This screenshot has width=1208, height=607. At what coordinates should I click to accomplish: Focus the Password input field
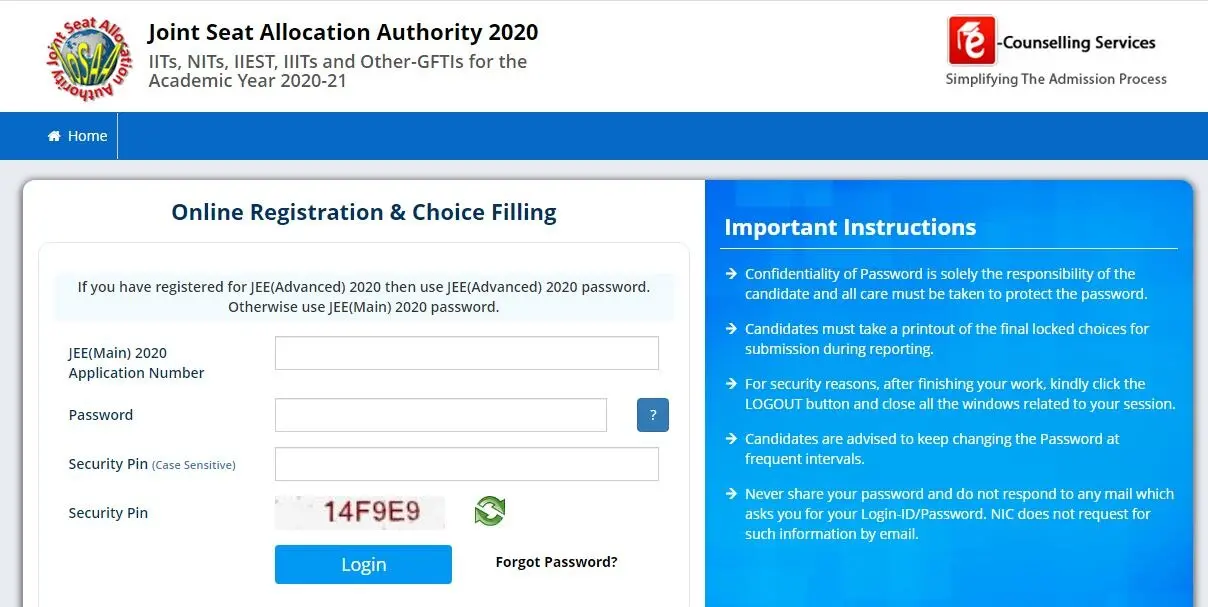tap(440, 415)
